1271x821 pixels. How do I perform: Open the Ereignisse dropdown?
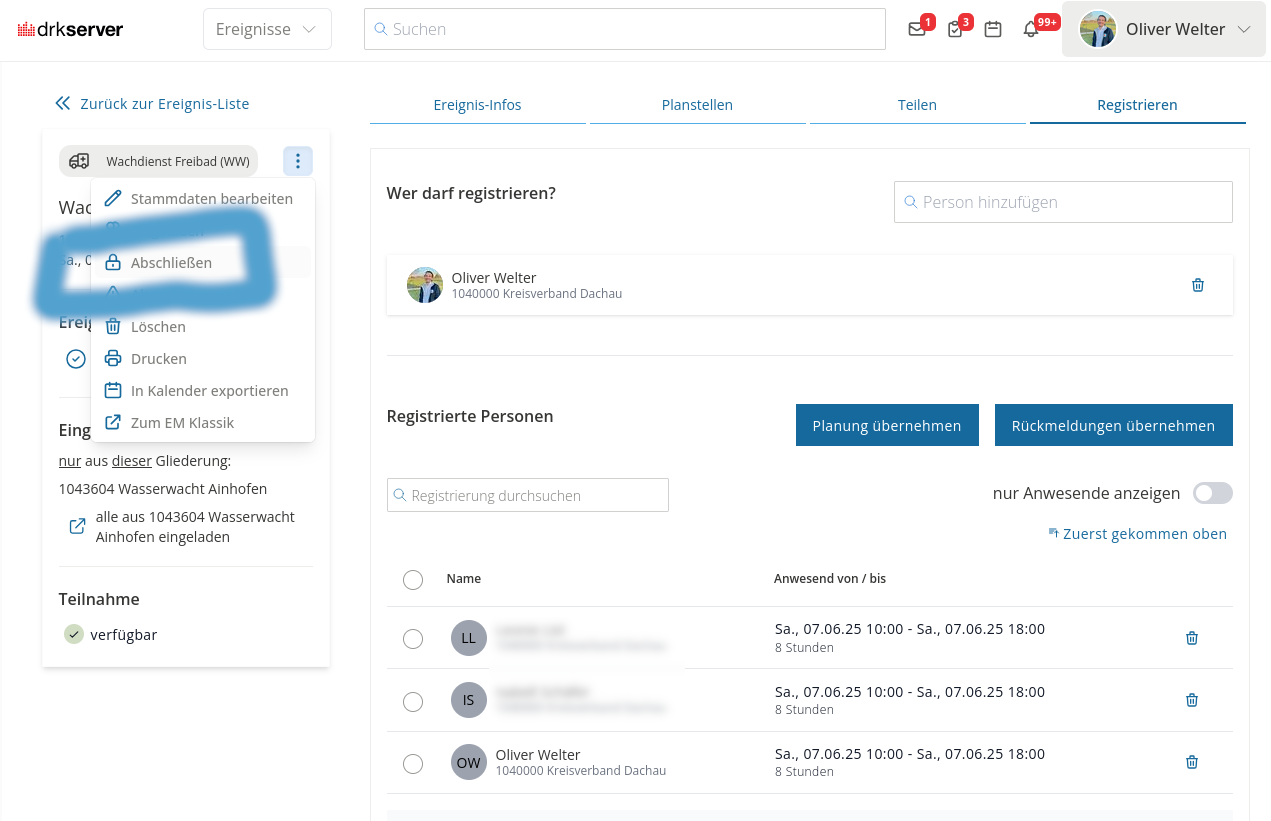pos(267,29)
